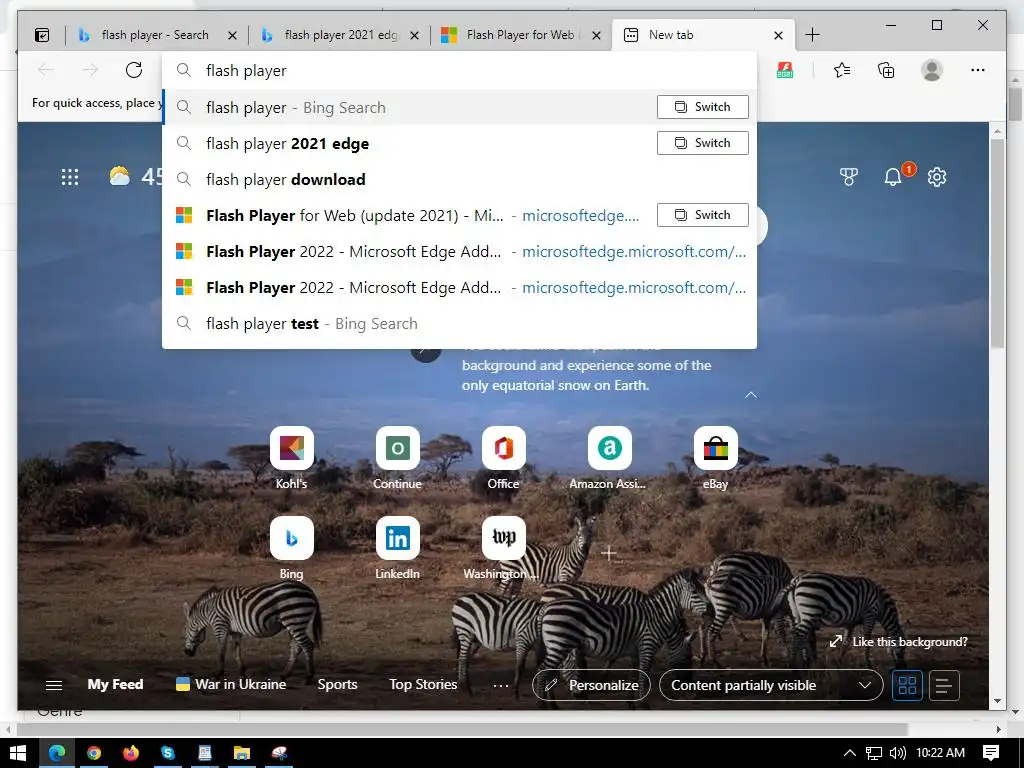Open the Flash Player 2021 extension icon
Screen dimensions: 1024x768
tap(785, 70)
